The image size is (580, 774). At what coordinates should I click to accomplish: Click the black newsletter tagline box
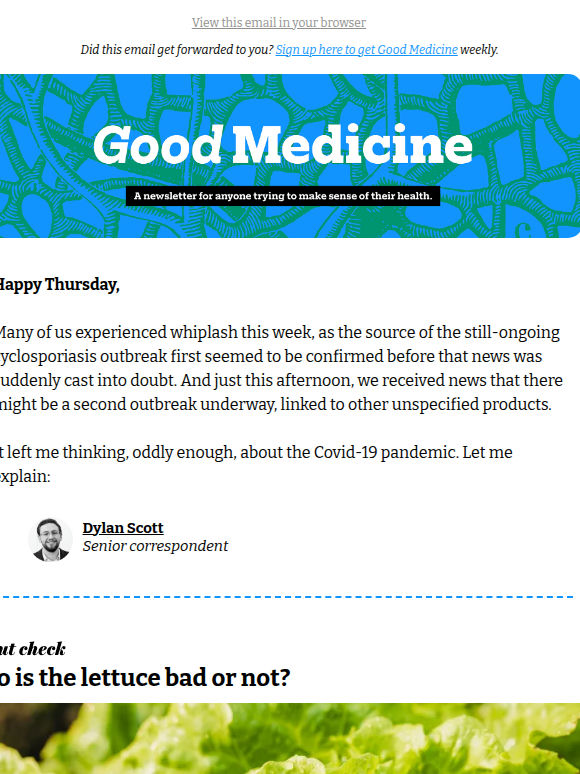coord(283,196)
